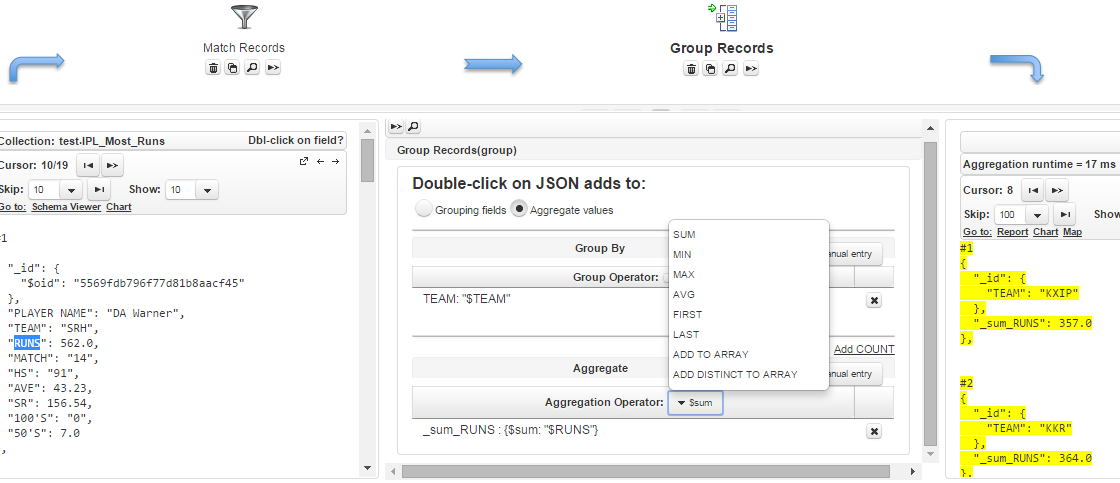Click the Group Records stage icon
Image resolution: width=1120 pixels, height=483 pixels.
tap(721, 19)
